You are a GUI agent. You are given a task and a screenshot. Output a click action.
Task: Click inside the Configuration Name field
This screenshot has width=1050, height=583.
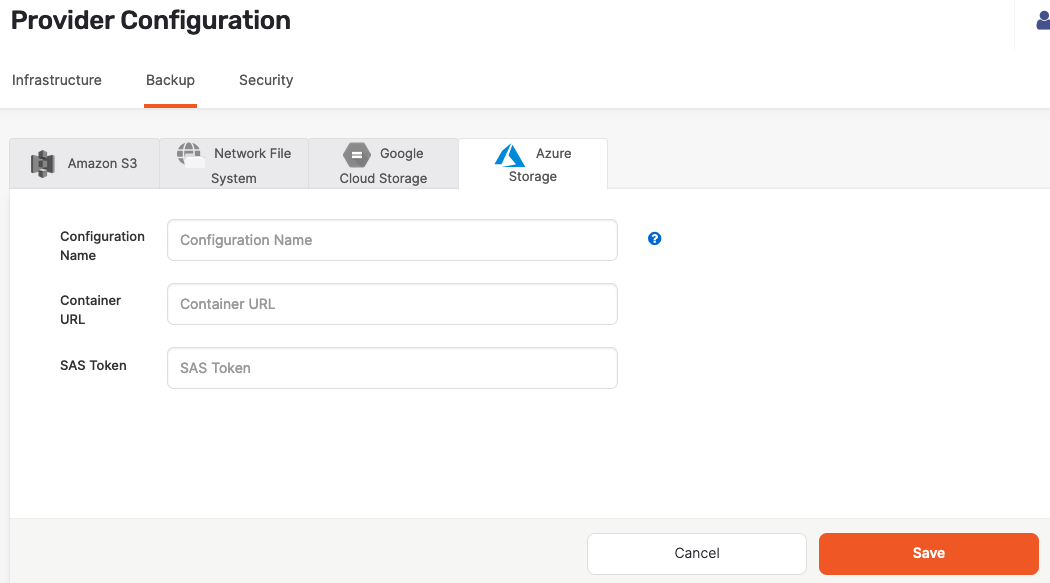tap(391, 240)
